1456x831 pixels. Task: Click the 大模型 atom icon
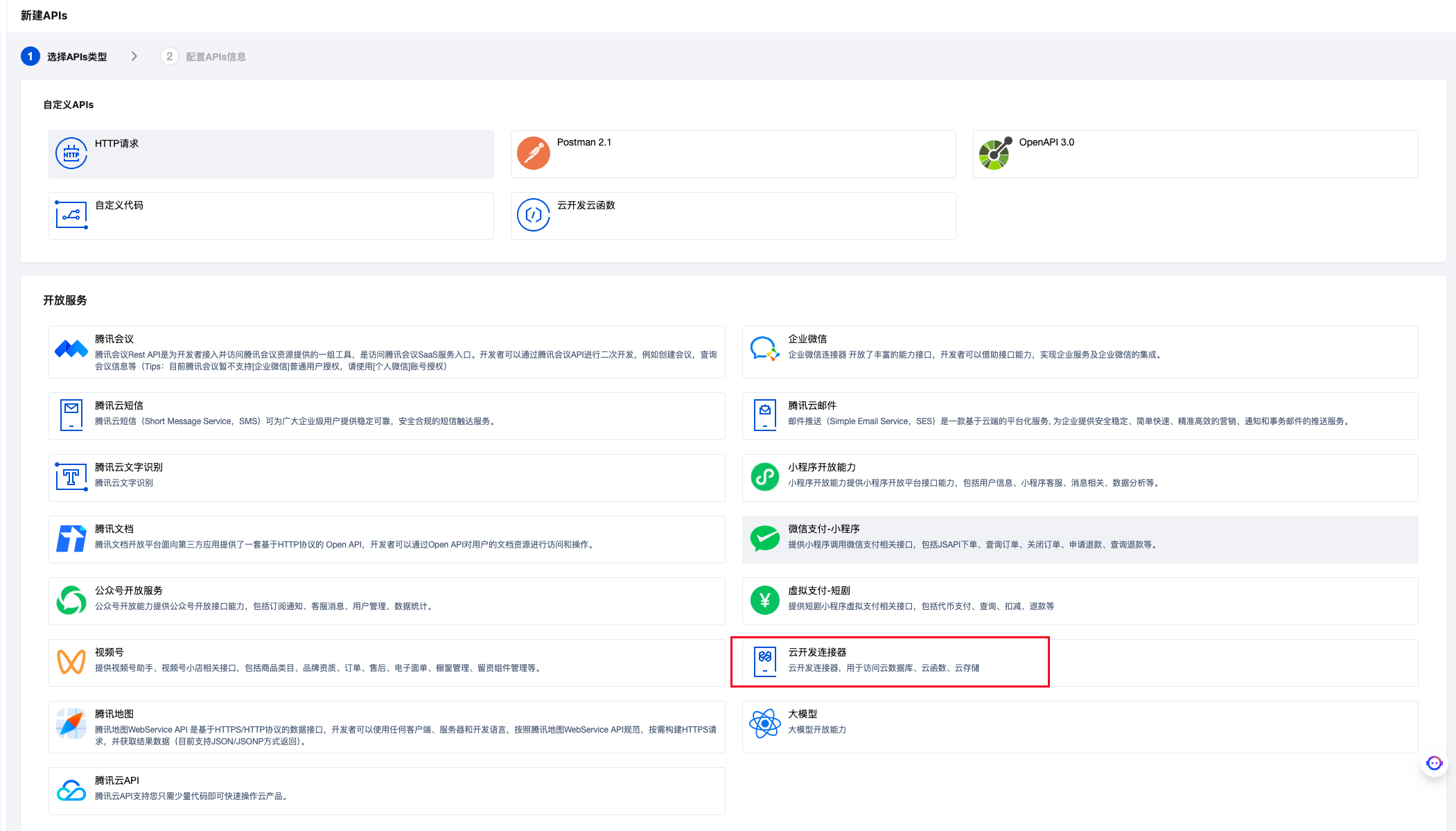[764, 724]
